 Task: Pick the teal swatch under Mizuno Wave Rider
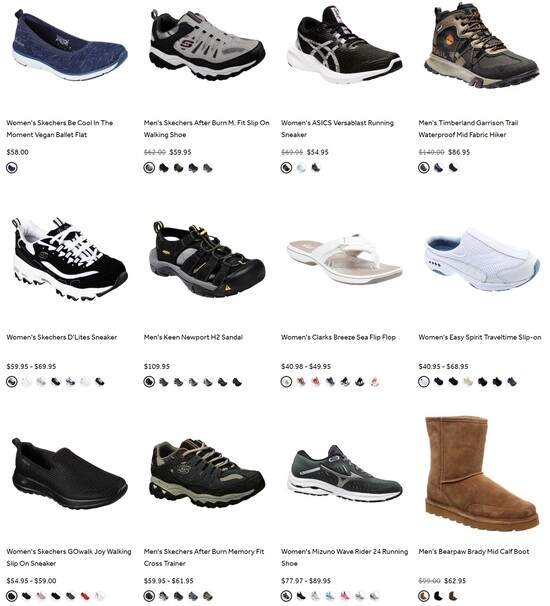pos(330,596)
